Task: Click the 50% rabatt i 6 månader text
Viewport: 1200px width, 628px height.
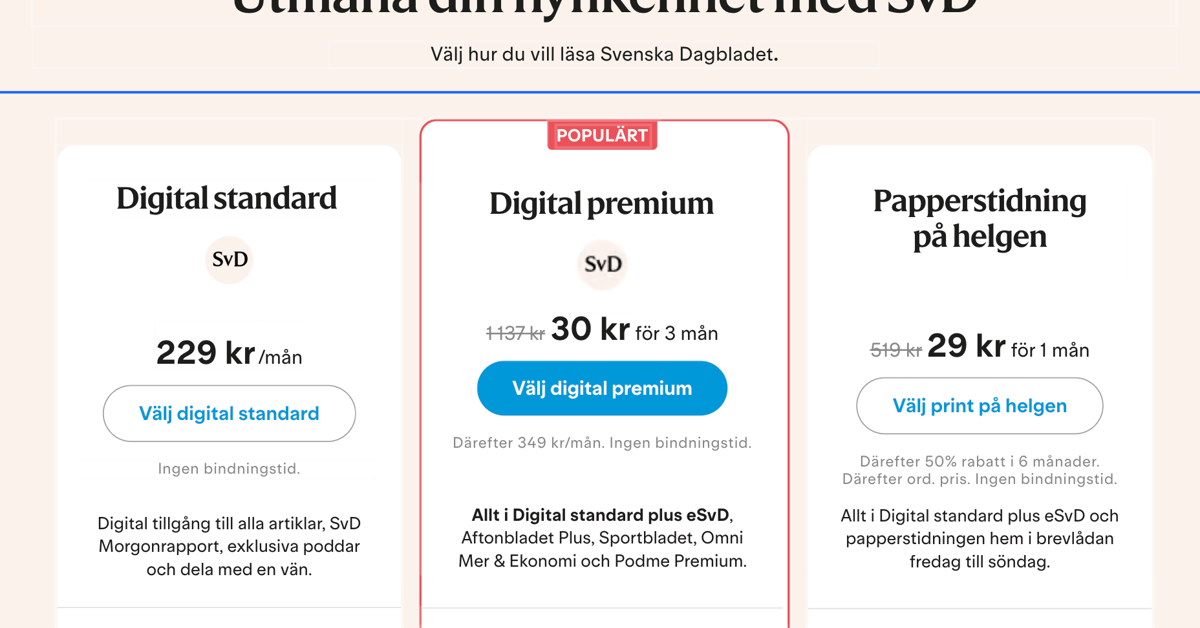Action: [979, 462]
